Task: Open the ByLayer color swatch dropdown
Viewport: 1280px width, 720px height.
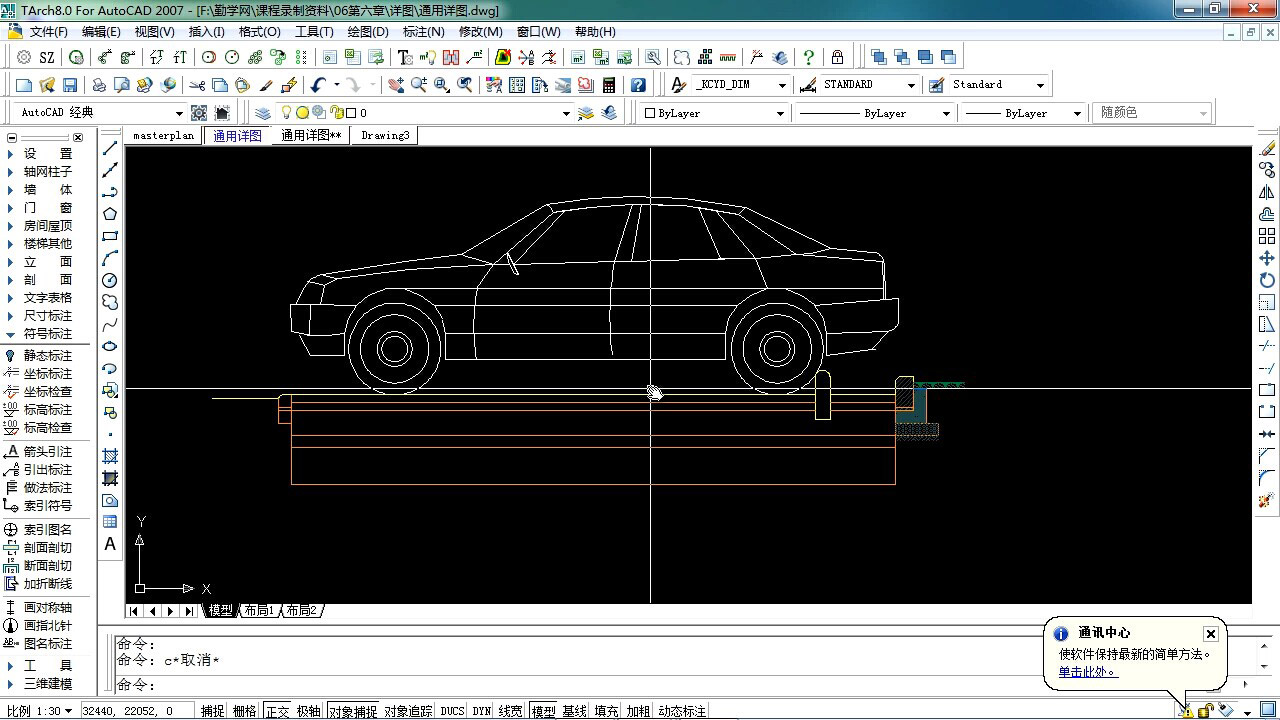Action: (781, 113)
